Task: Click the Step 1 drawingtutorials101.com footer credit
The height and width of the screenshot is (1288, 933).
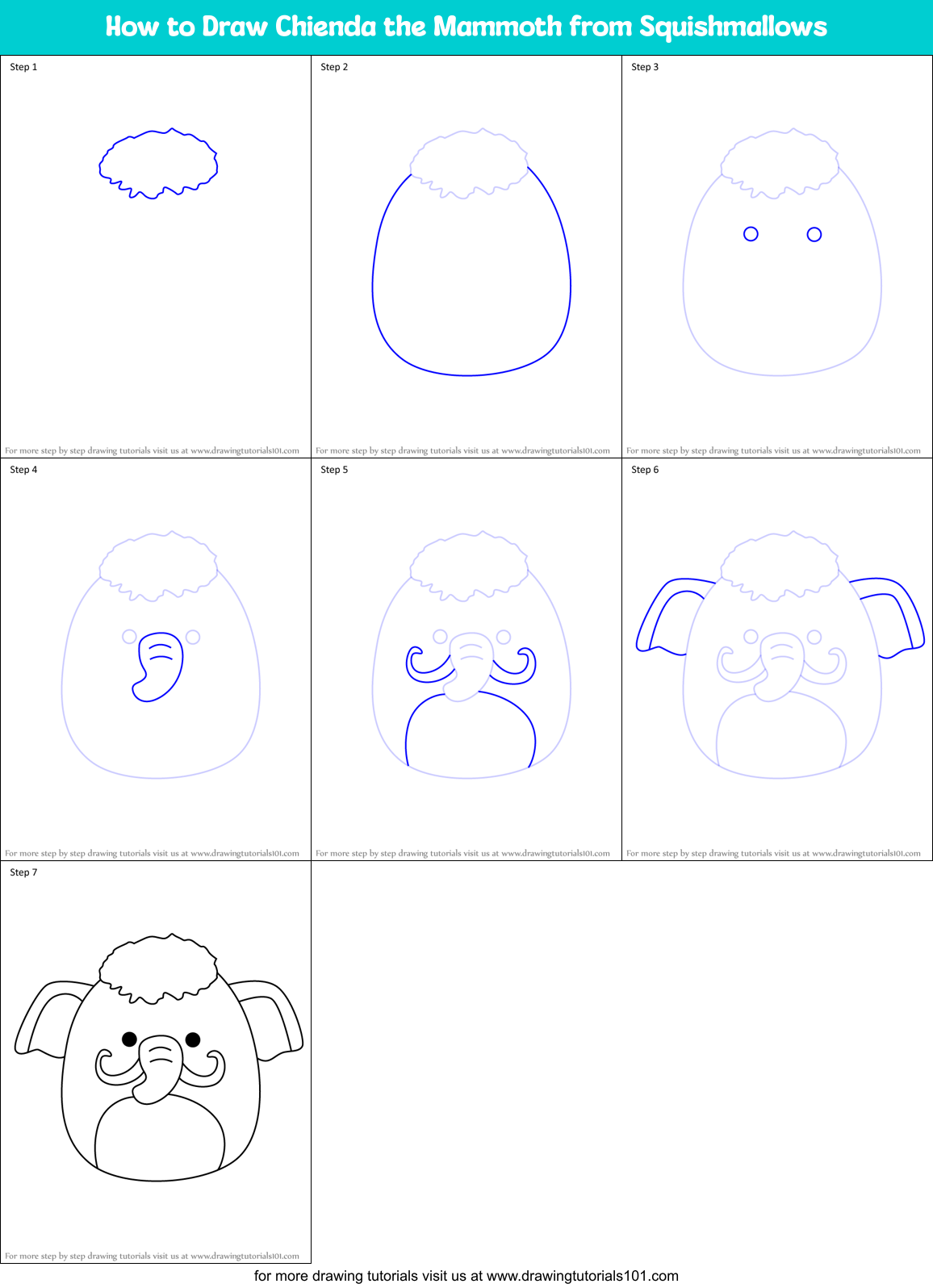Action: tap(152, 450)
